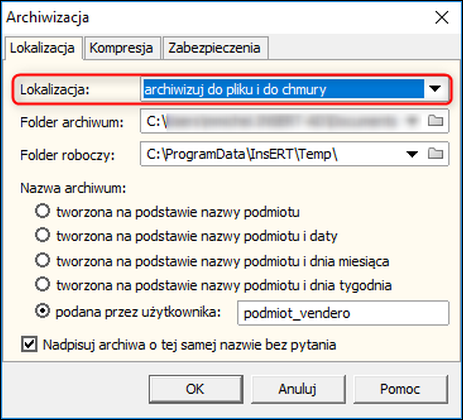463x420 pixels.
Task: Close the Archiwizacja dialog
Action: (x=442, y=17)
